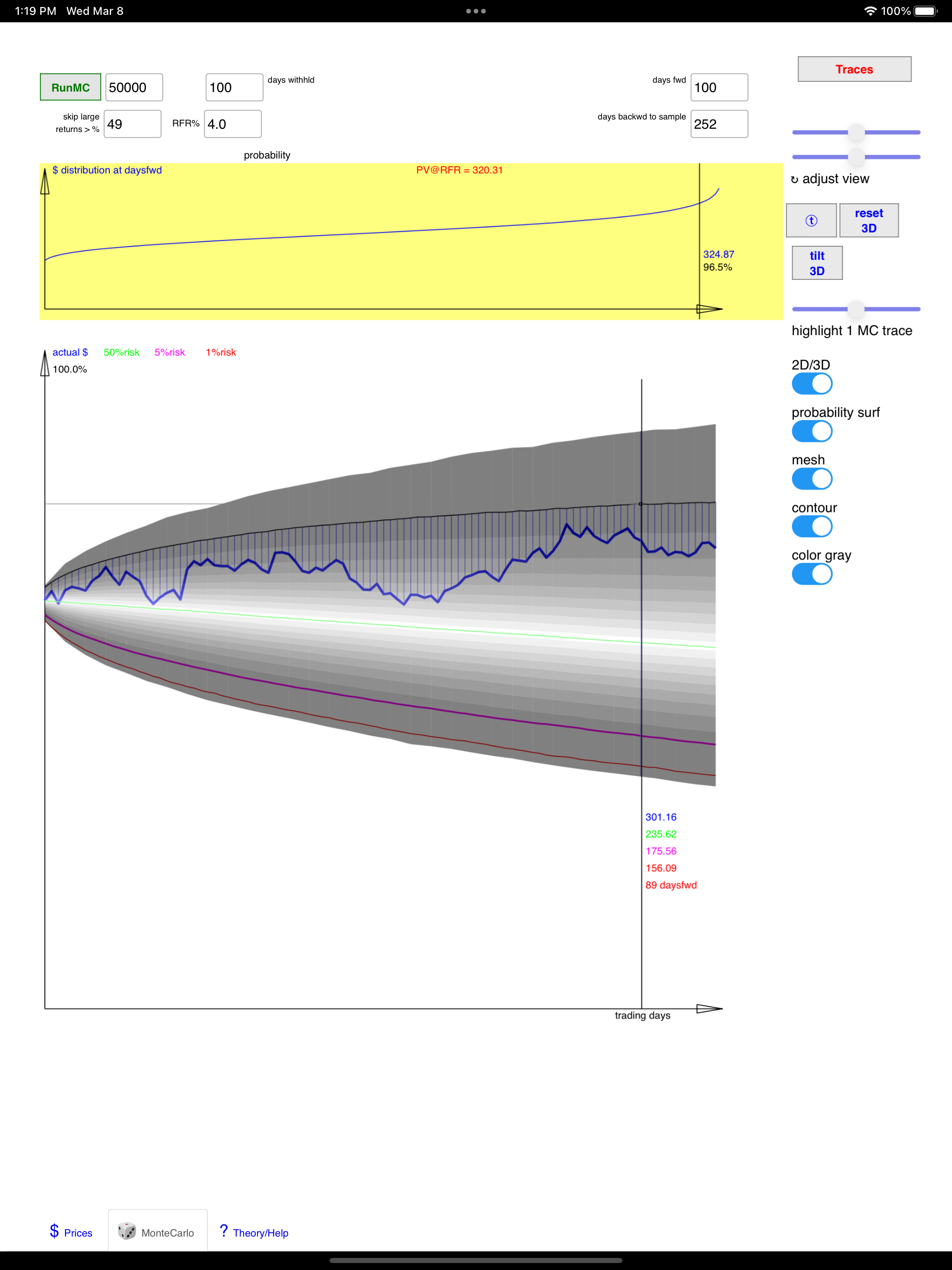
Task: Switch to the Prices tab
Action: (x=71, y=1232)
